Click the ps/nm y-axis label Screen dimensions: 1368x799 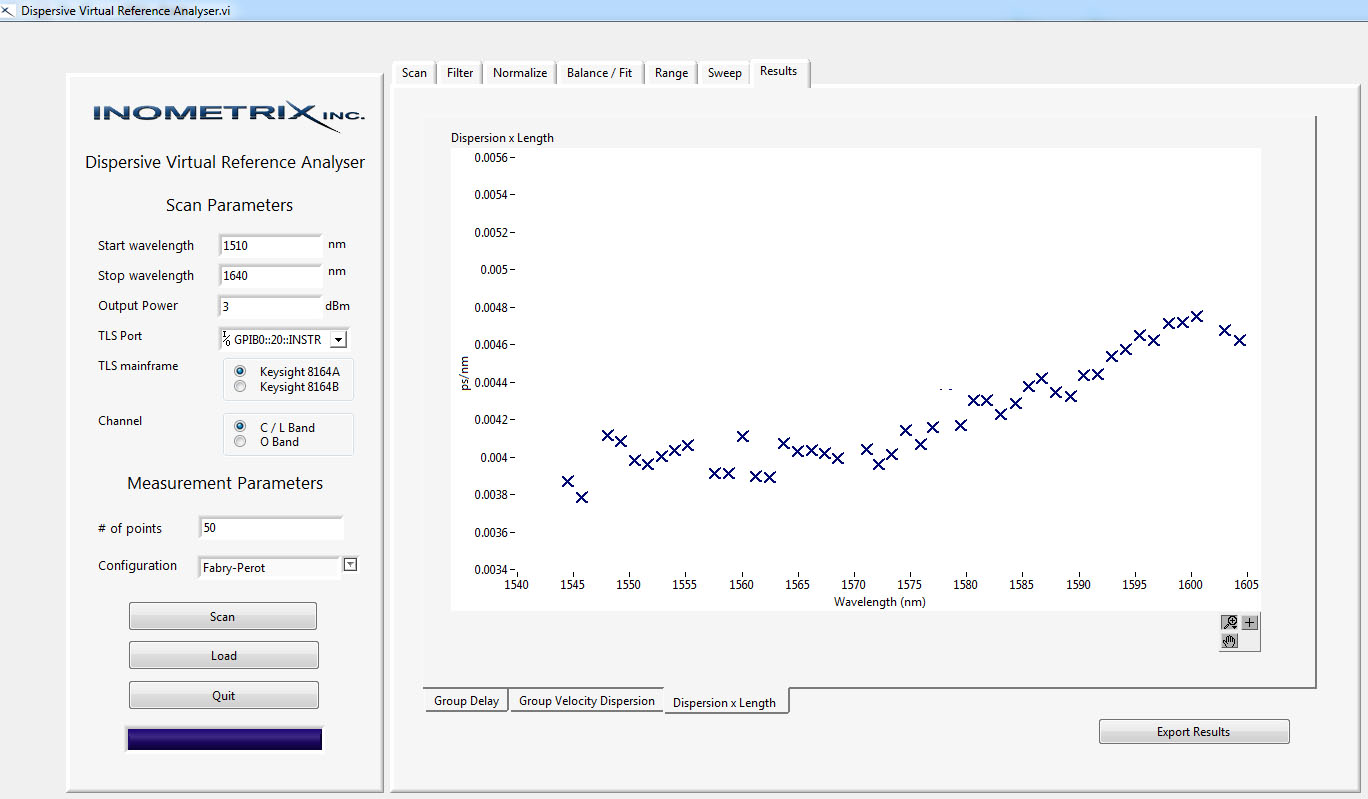(x=464, y=372)
